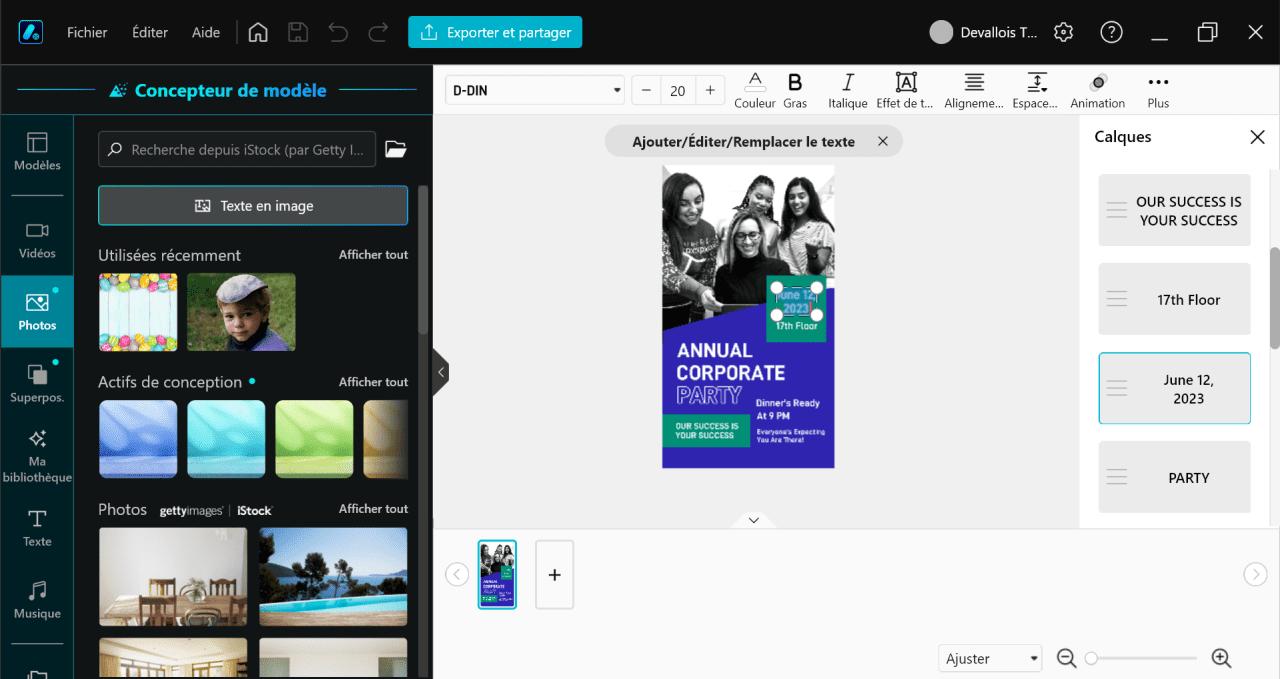The height and width of the screenshot is (679, 1280).
Task: Click Exporter et partager button
Action: point(495,32)
